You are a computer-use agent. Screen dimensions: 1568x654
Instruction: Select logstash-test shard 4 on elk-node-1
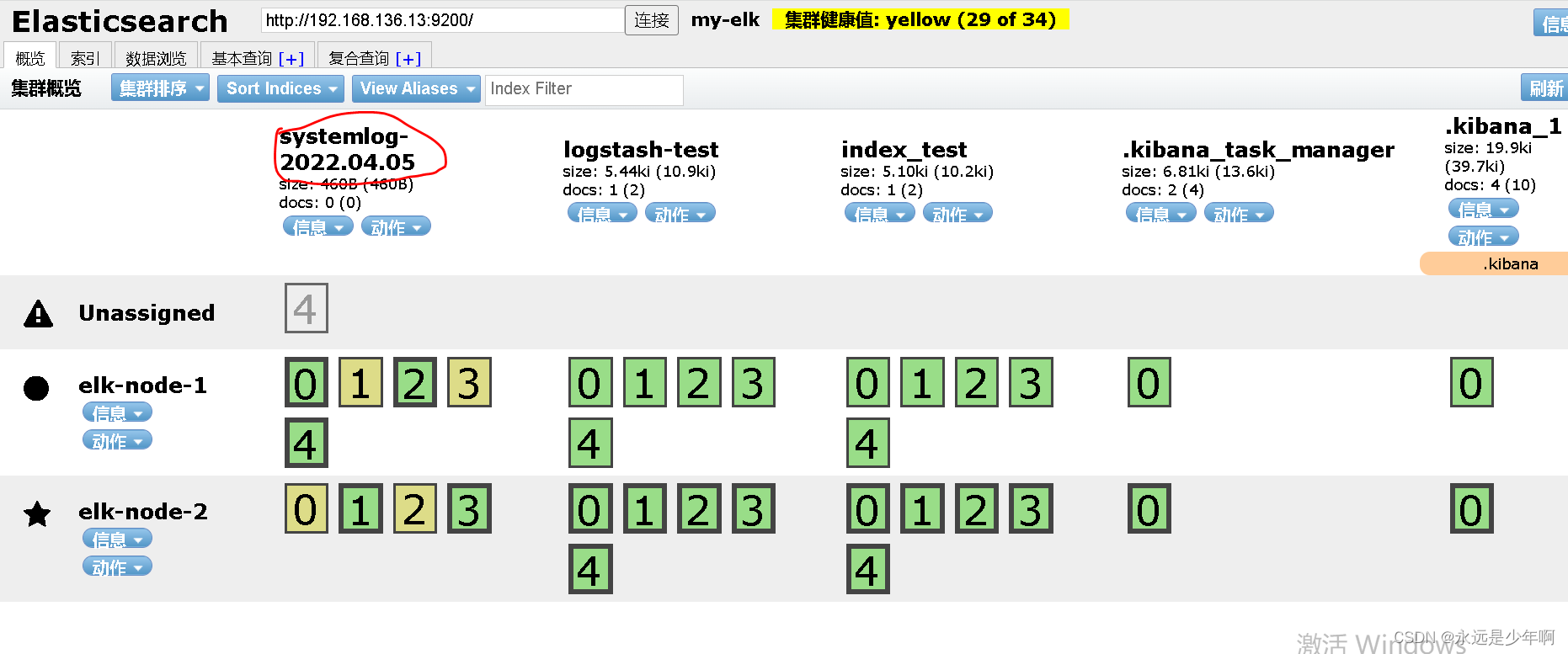click(590, 443)
